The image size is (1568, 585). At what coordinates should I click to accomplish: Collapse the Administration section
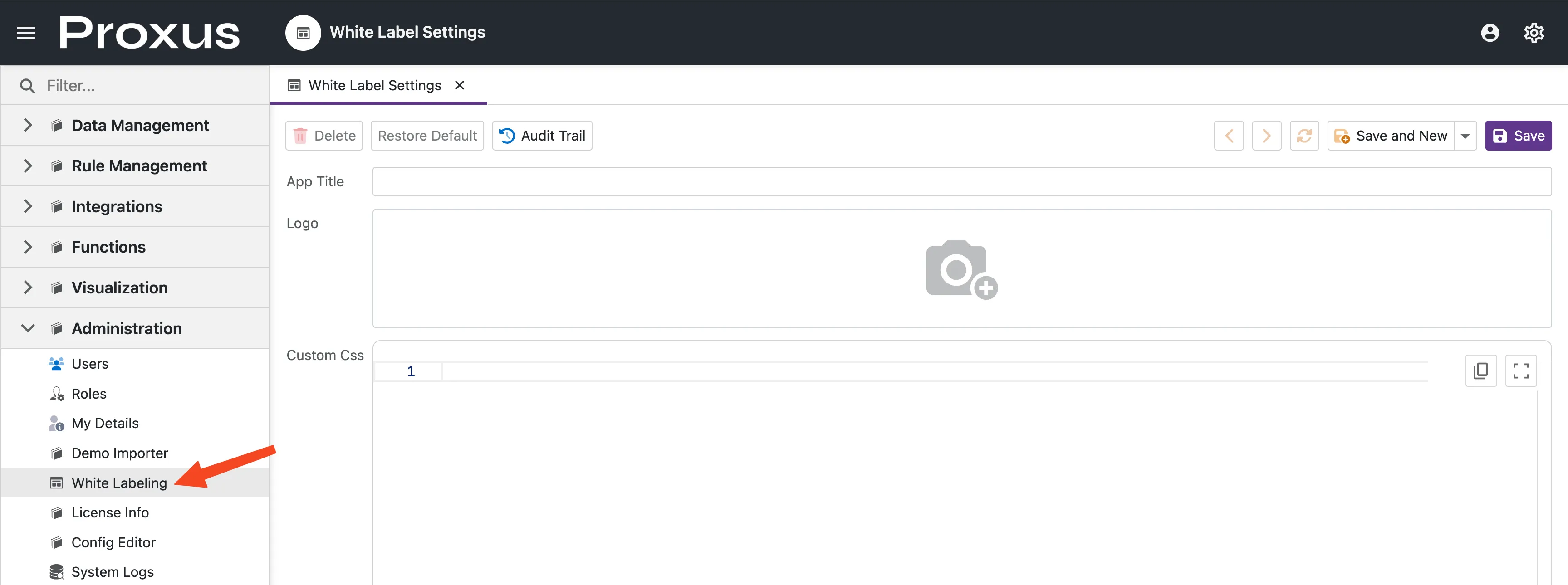[x=28, y=328]
